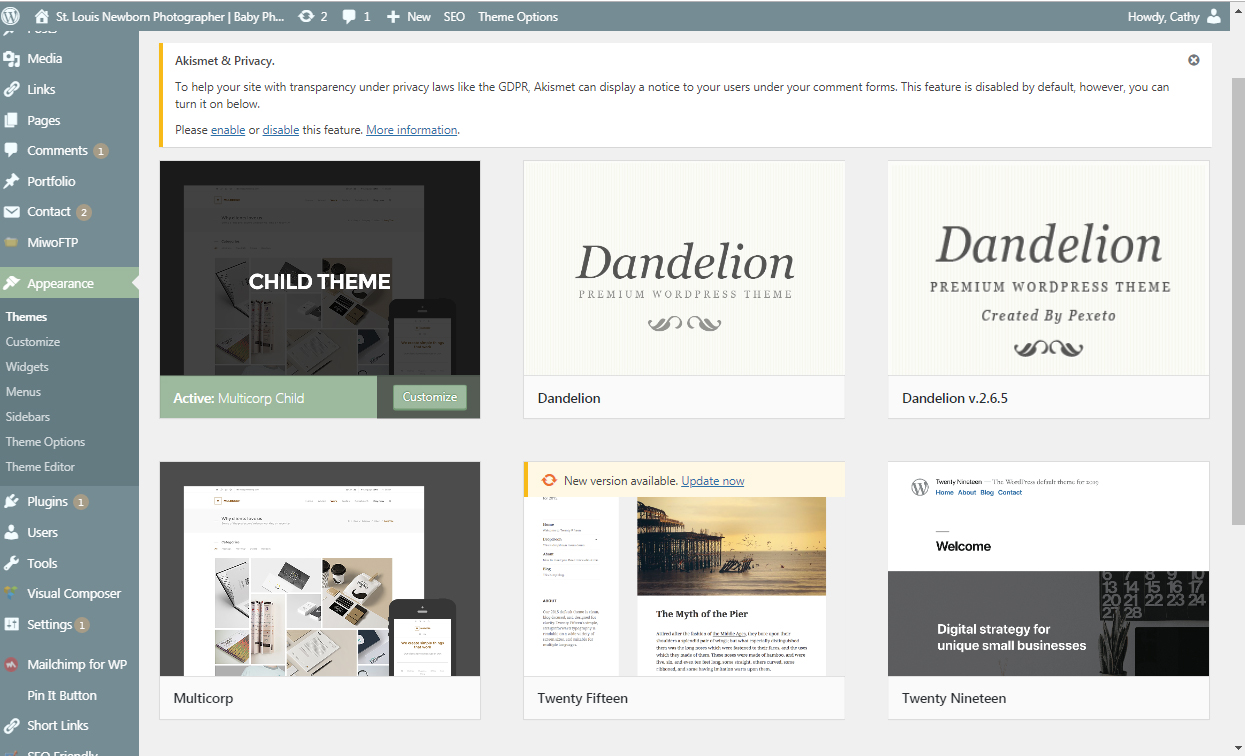
Task: Dismiss the Akismet privacy notice
Action: (x=1193, y=60)
